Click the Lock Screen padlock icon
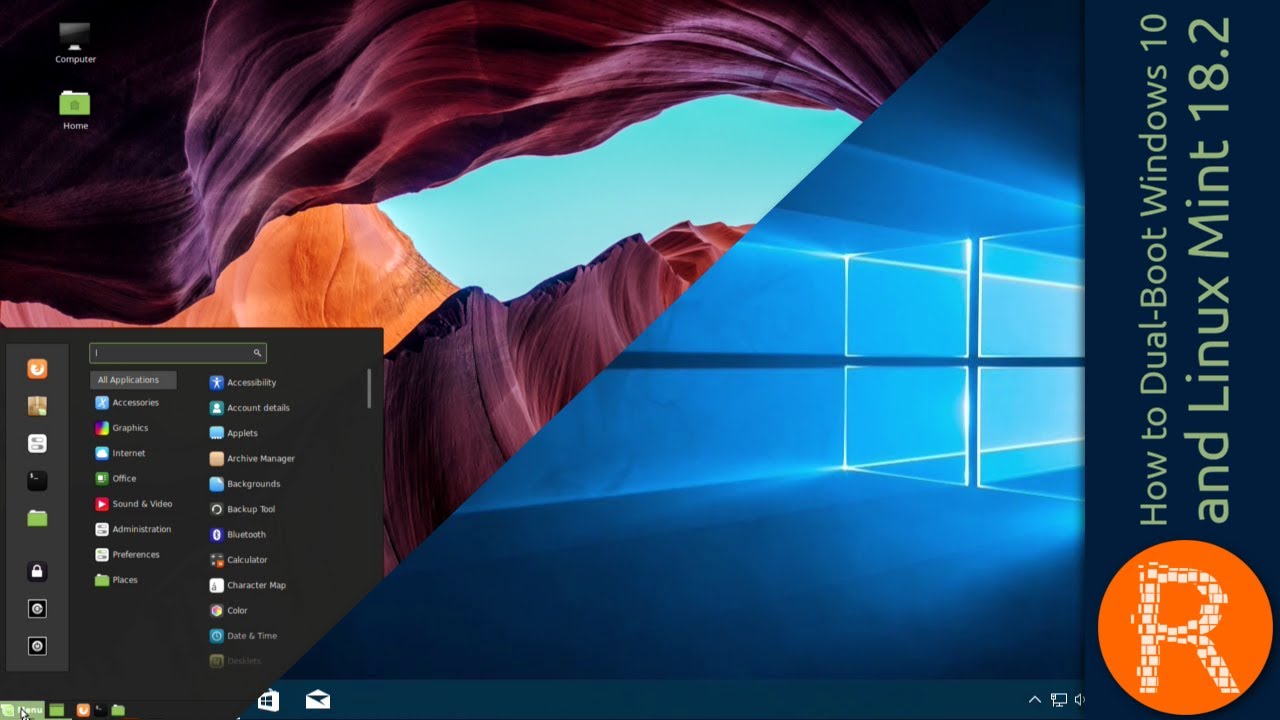The image size is (1280, 720). point(37,571)
